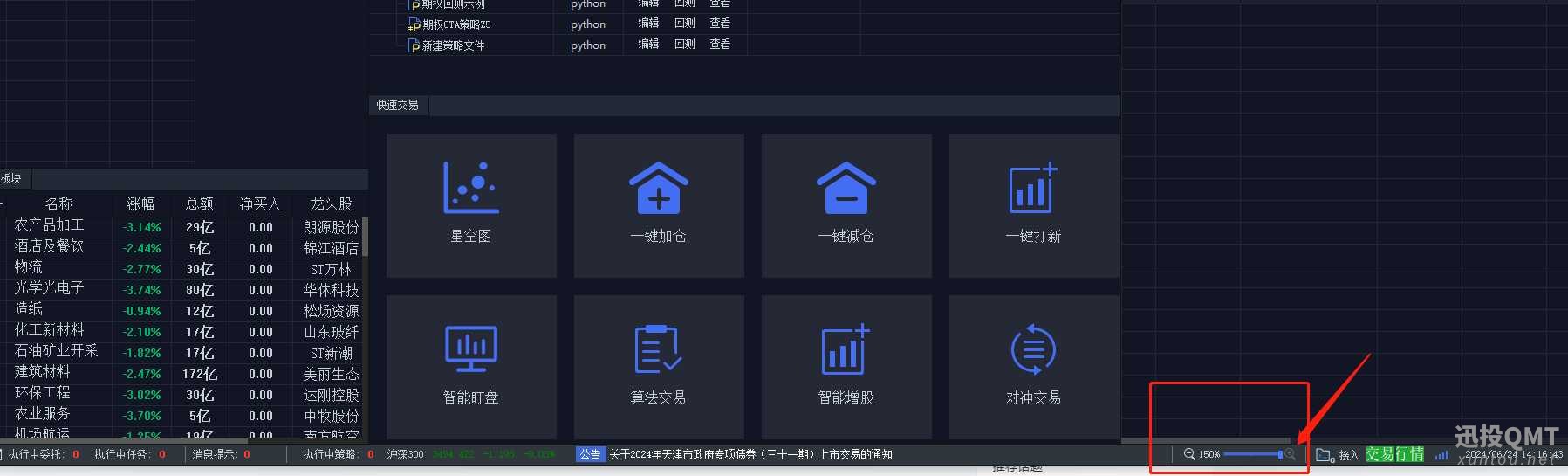The width and height of the screenshot is (1568, 476).
Task: Click the 2024/06/24 date and time
Action: (1514, 454)
